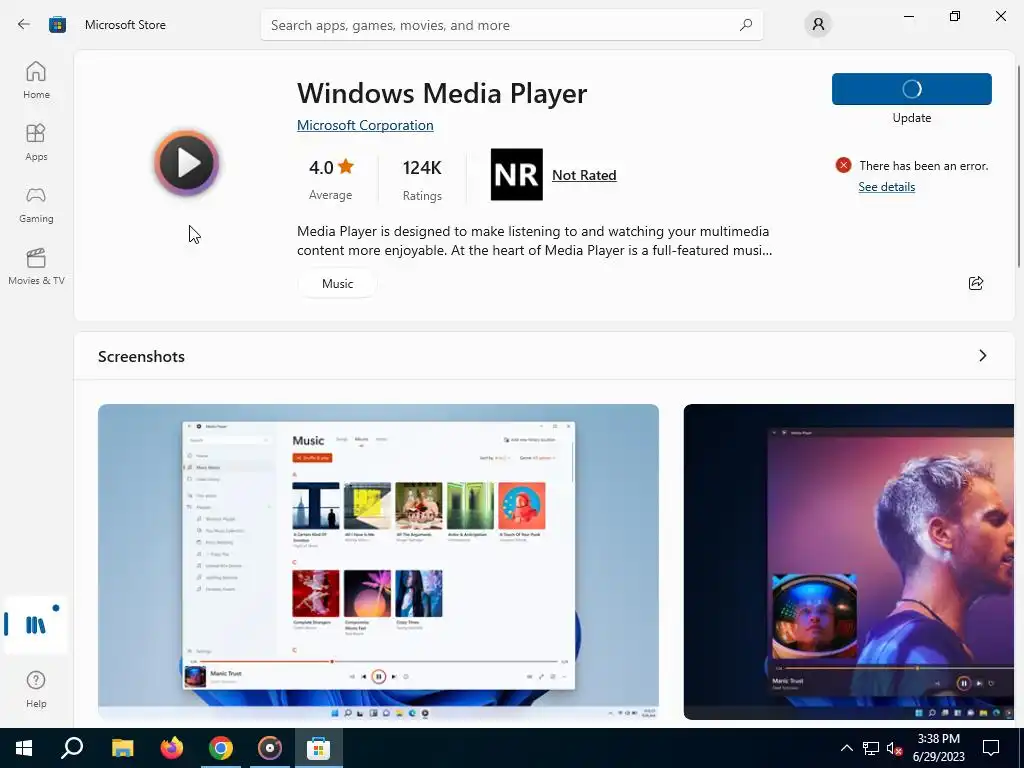
Task: Open the user account profile icon
Action: tap(818, 25)
